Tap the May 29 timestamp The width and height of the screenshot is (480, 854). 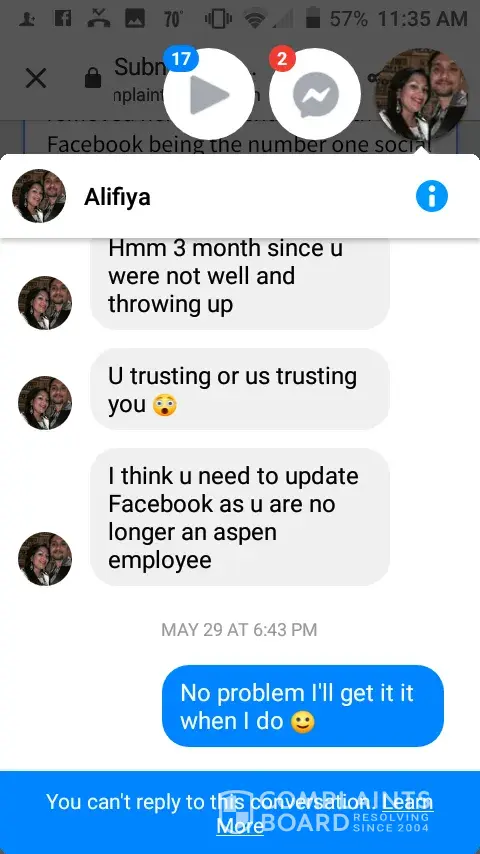pos(239,630)
